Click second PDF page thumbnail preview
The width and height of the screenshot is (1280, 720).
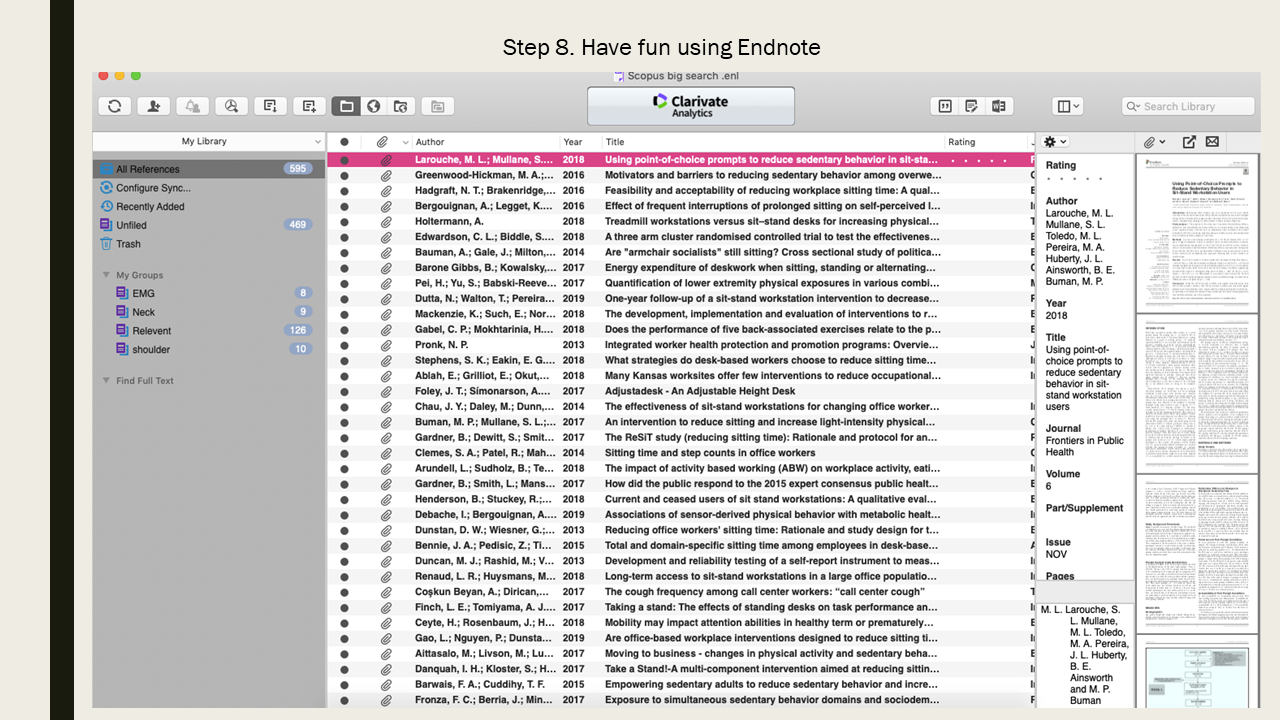tap(1197, 394)
